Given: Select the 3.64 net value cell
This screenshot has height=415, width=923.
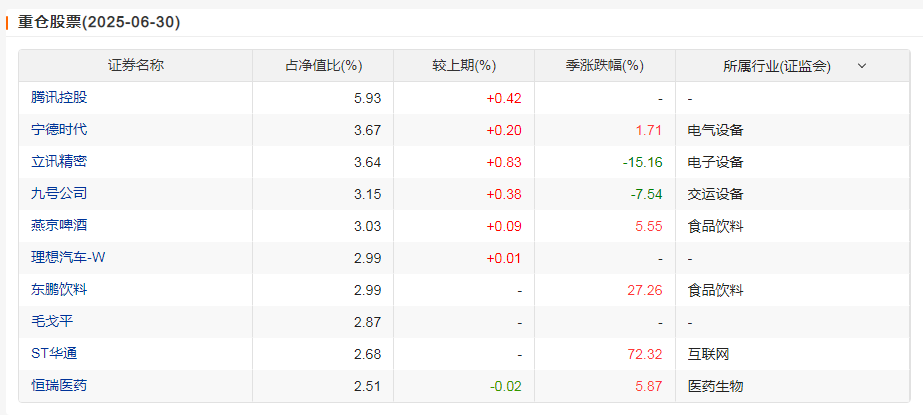Looking at the screenshot, I should pyautogui.click(x=368, y=162).
